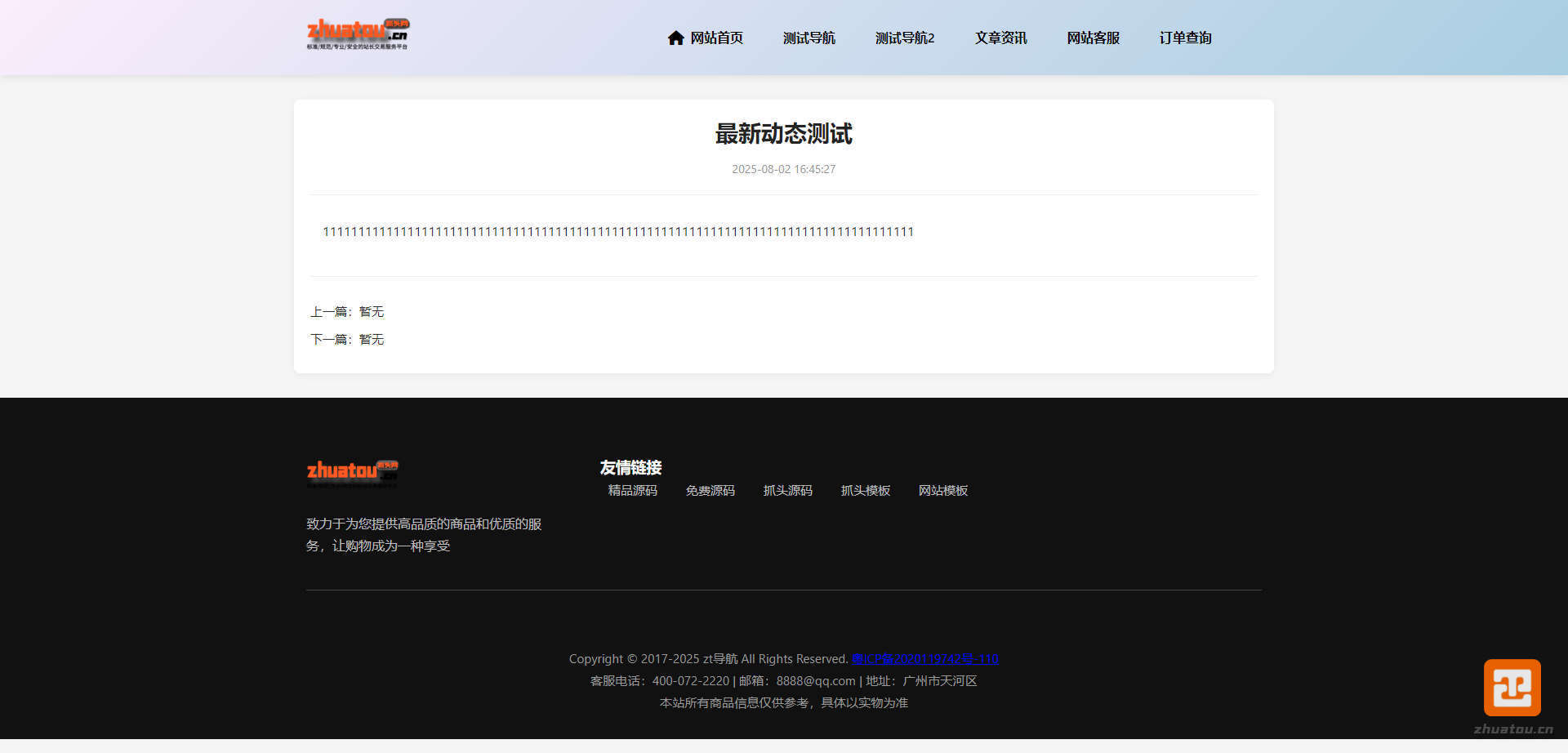
Task: Click the zhuatou.cn logo in the header
Action: tap(358, 34)
